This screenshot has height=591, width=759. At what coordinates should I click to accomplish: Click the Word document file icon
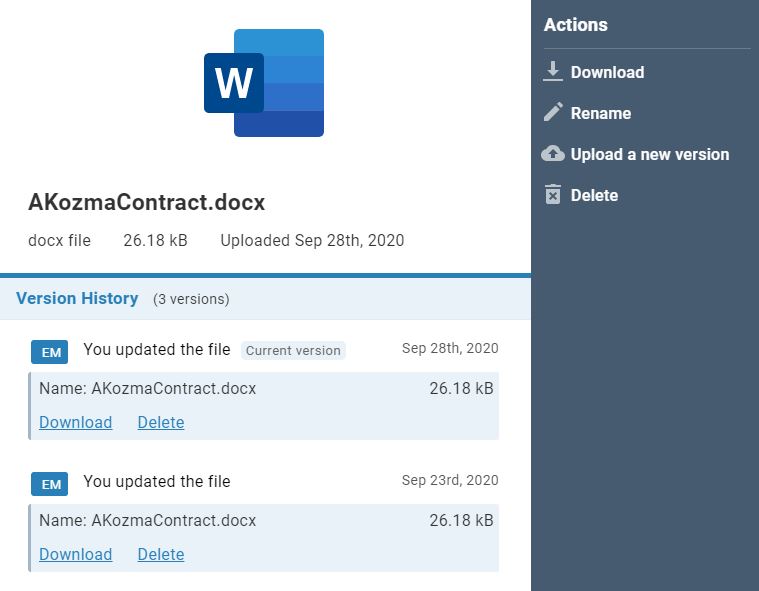(264, 83)
